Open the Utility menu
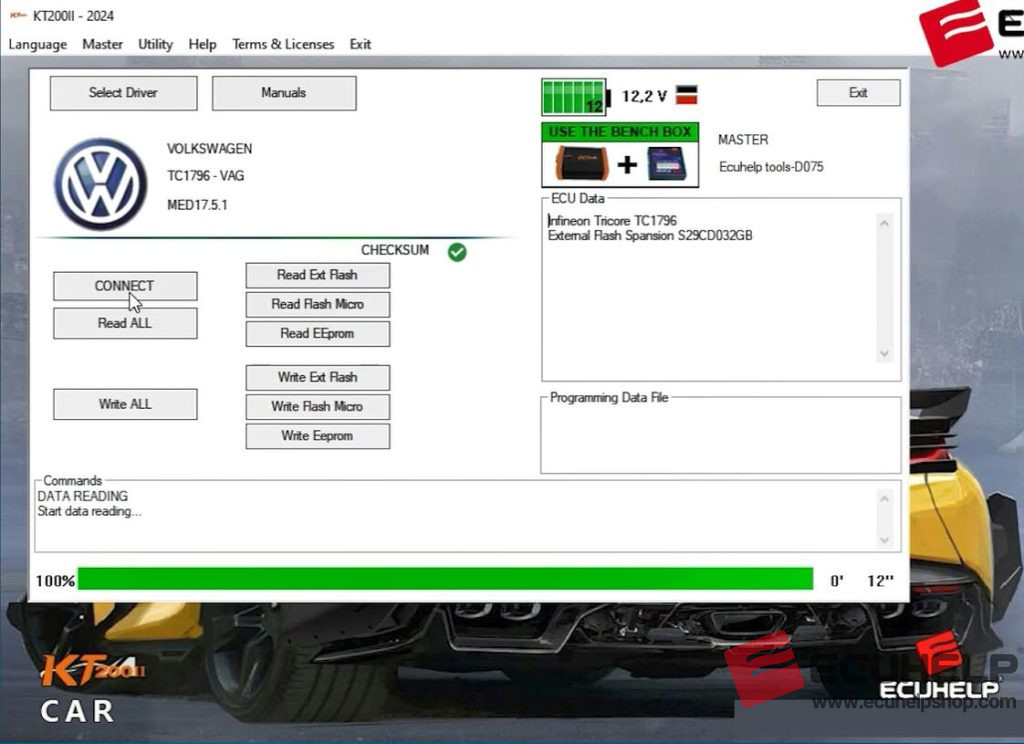The width and height of the screenshot is (1024, 744). (x=155, y=44)
